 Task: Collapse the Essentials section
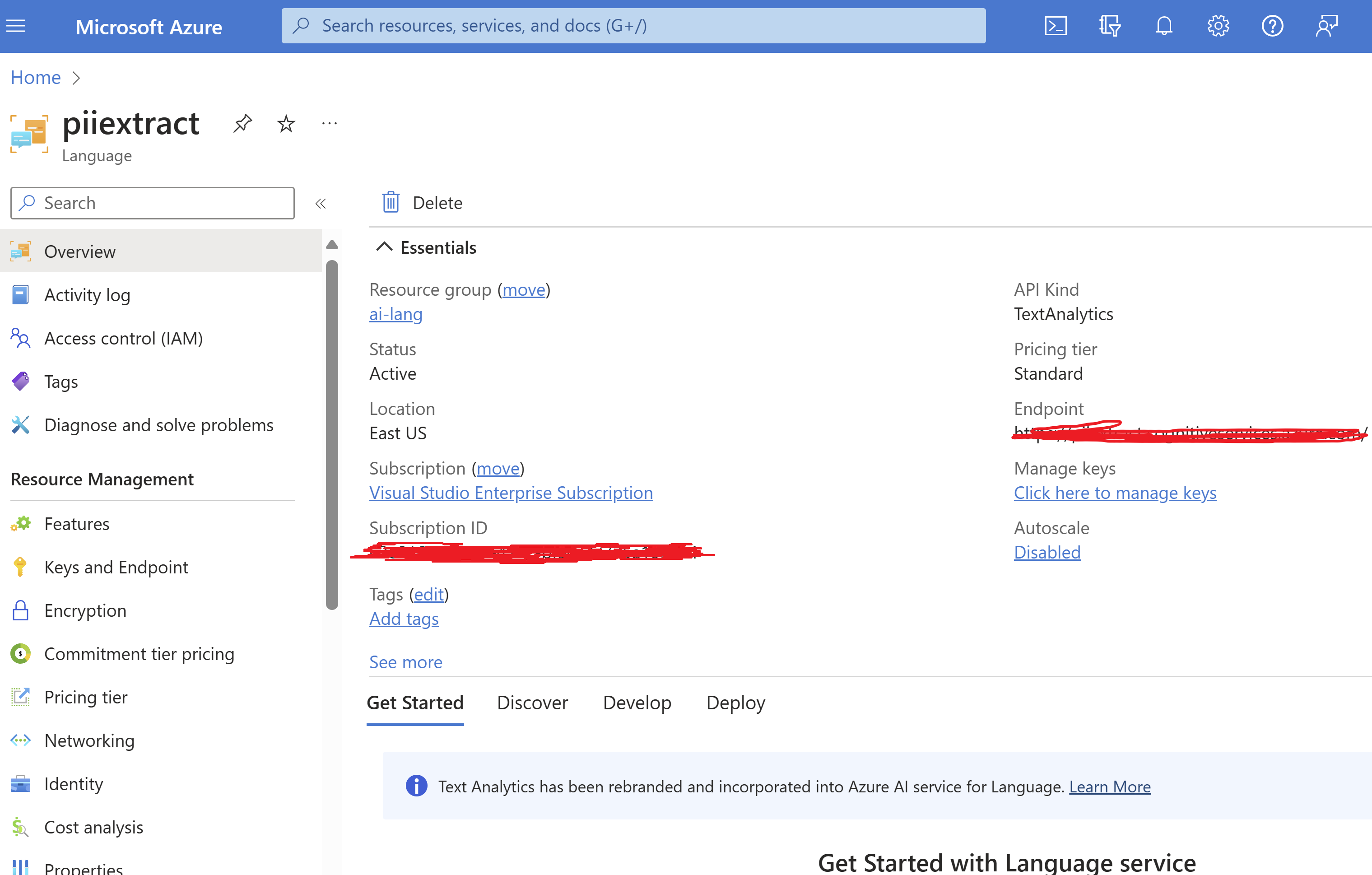(385, 247)
